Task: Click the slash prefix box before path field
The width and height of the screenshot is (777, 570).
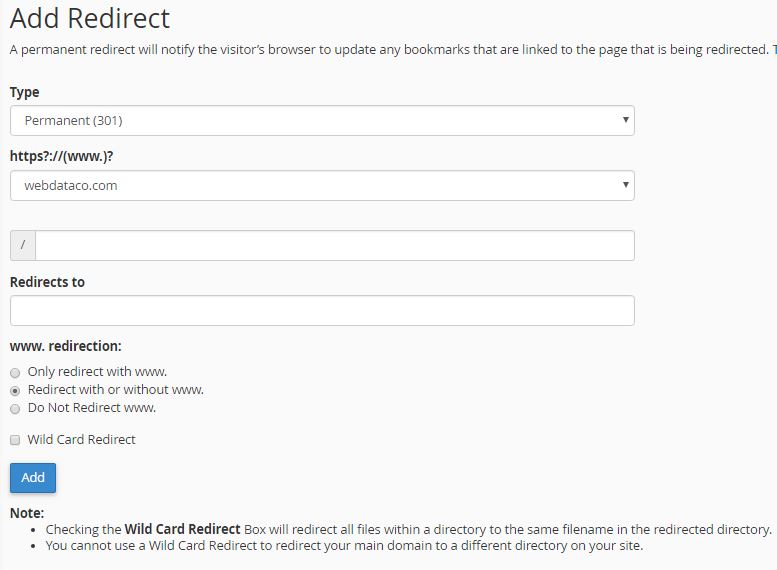Action: [x=22, y=246]
